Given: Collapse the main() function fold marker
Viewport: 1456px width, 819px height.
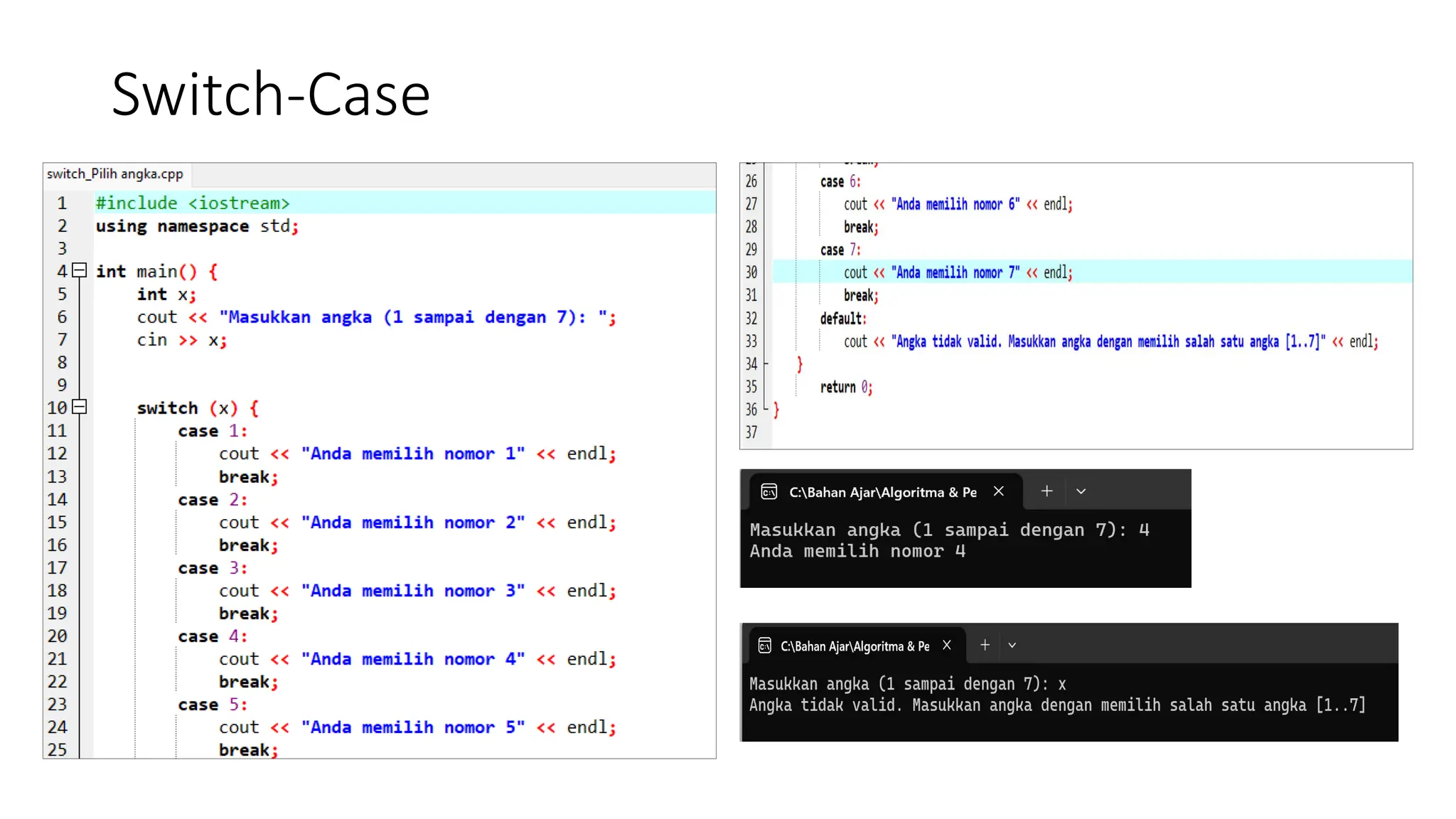Looking at the screenshot, I should click(x=80, y=270).
